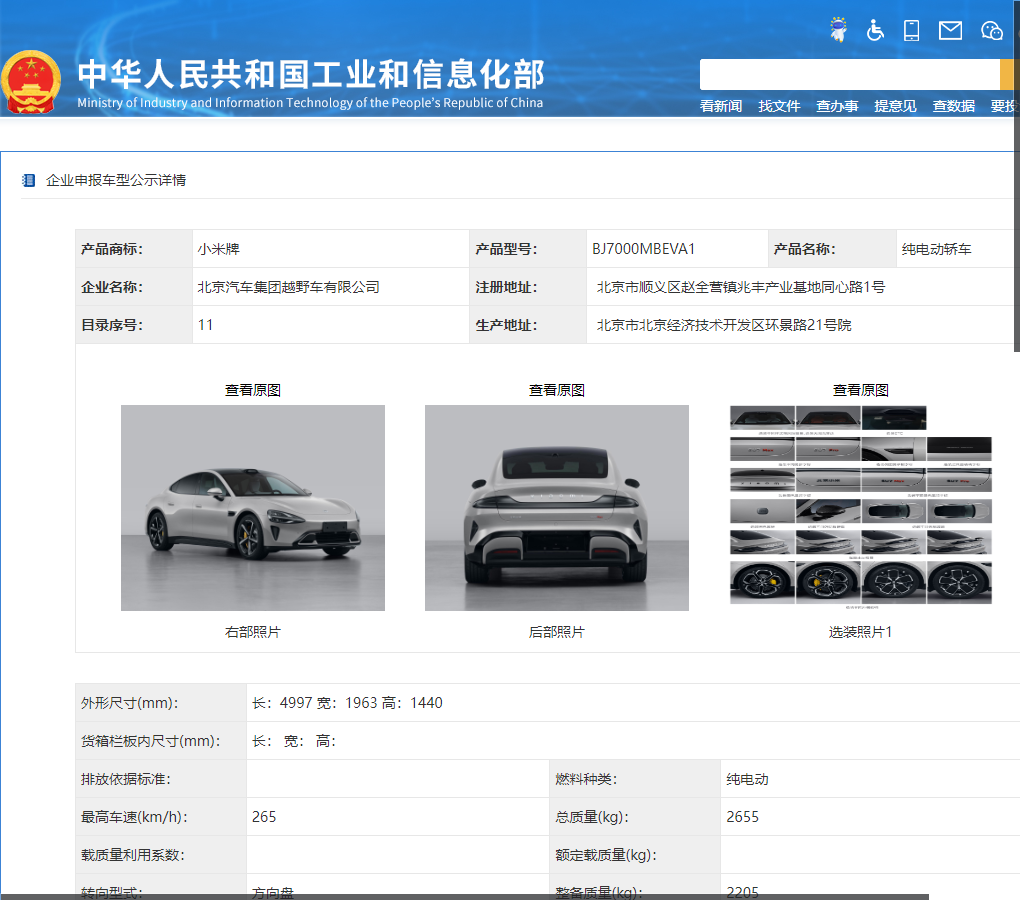This screenshot has width=1020, height=900.
Task: Go to the 提意见 navigation item
Action: point(895,106)
